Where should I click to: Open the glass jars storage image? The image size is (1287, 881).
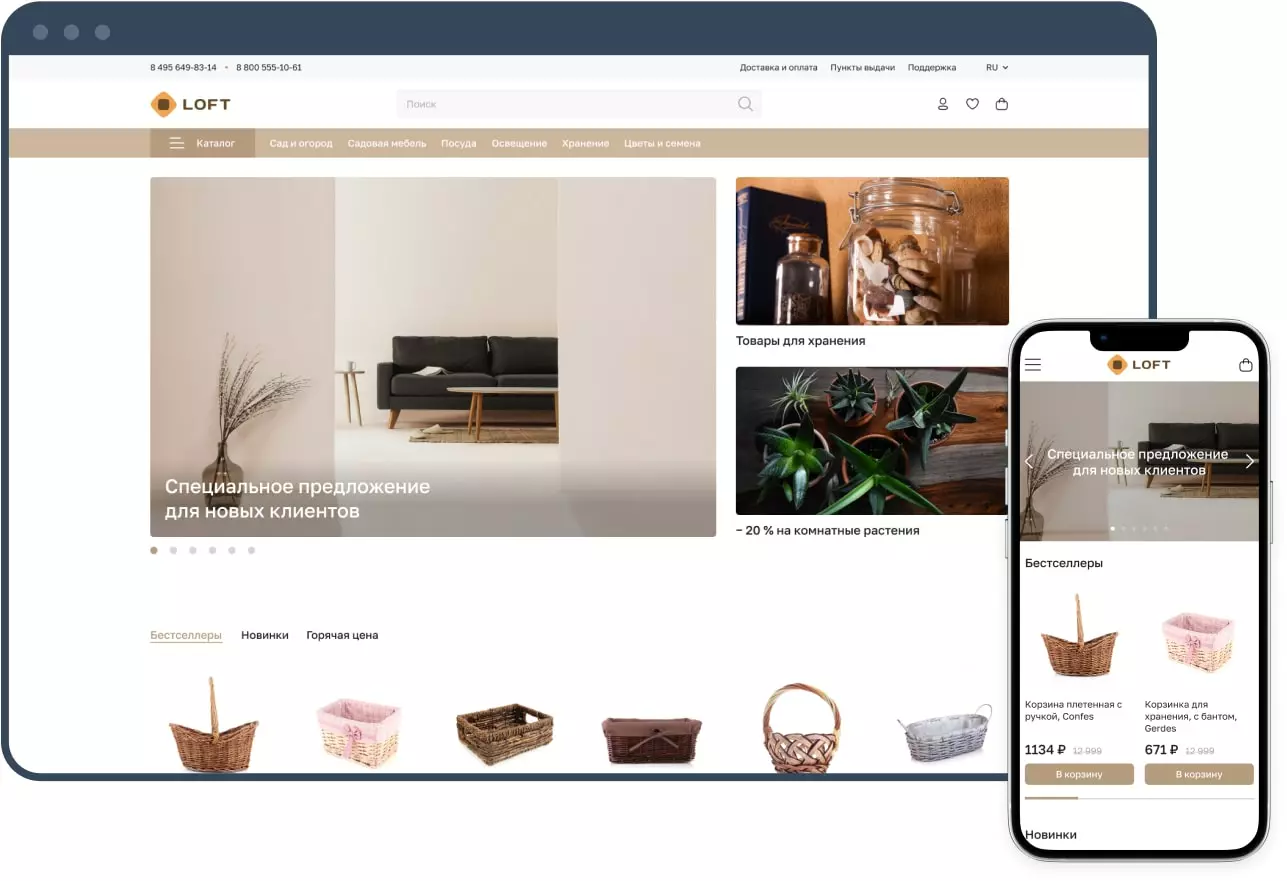(872, 251)
